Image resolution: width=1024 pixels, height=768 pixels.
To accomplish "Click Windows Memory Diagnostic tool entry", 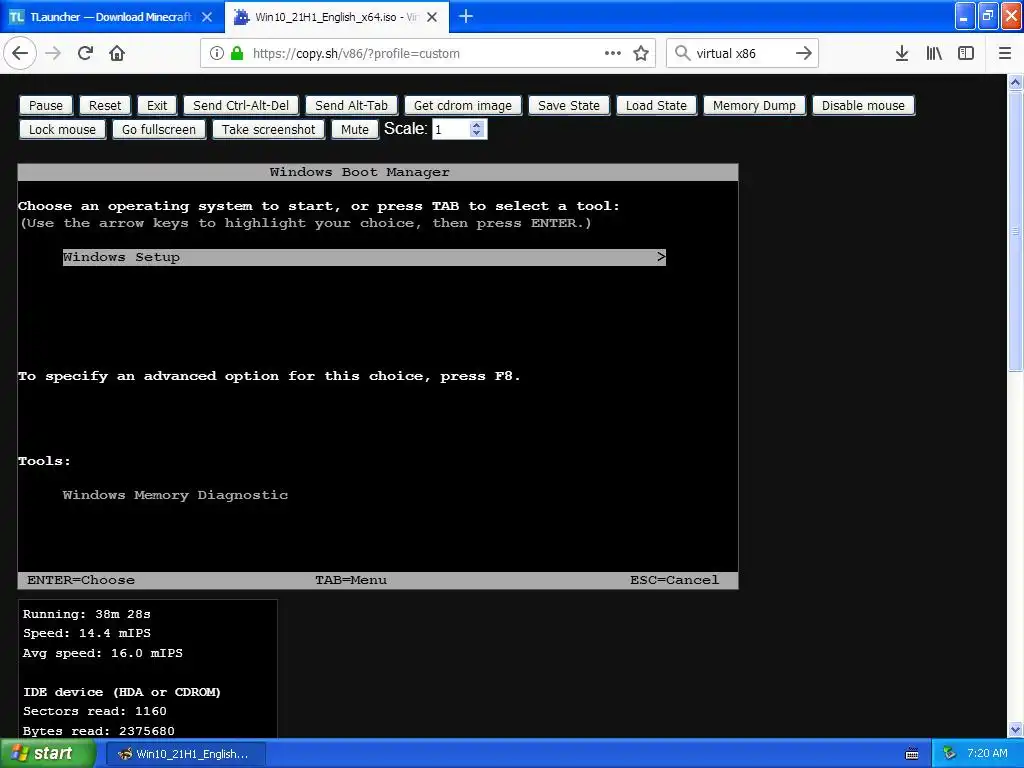I will pyautogui.click(x=175, y=495).
